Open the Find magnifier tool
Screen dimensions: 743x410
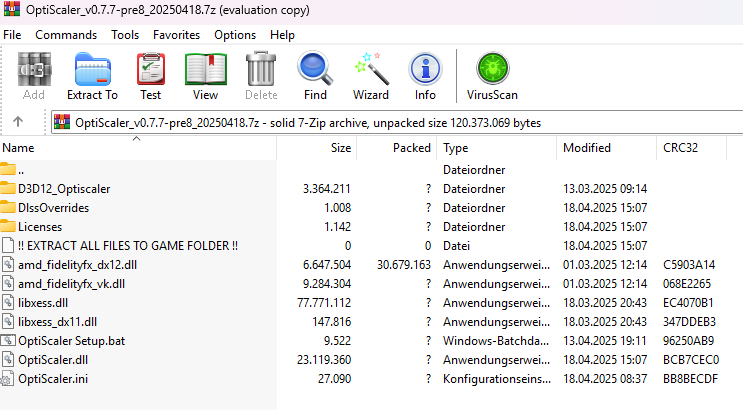[315, 69]
